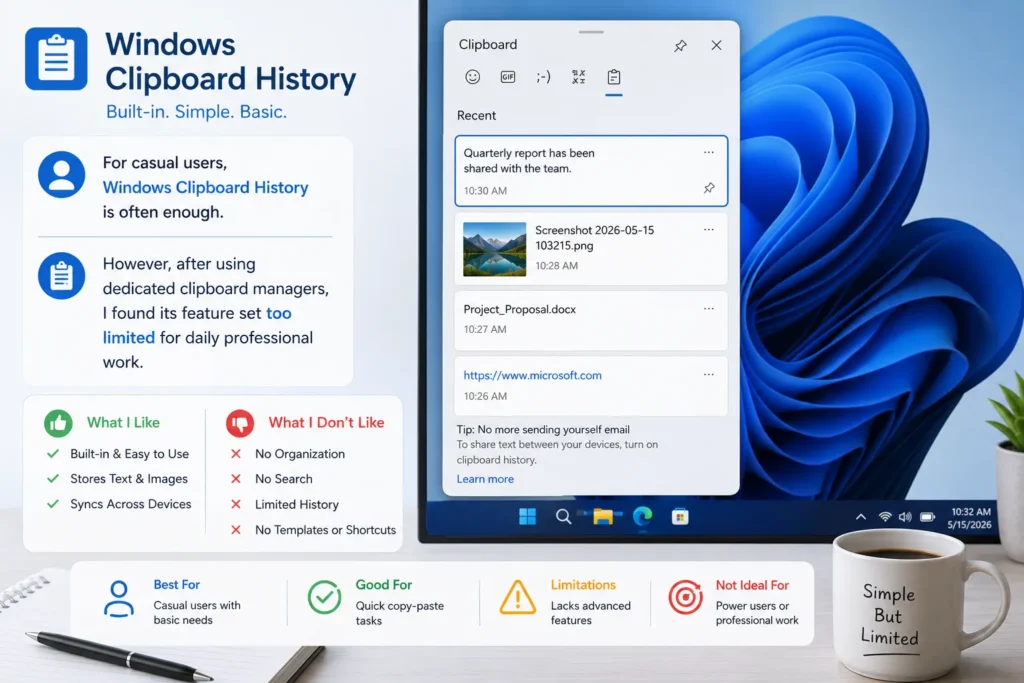Open taskbar Search magnifier

[563, 517]
